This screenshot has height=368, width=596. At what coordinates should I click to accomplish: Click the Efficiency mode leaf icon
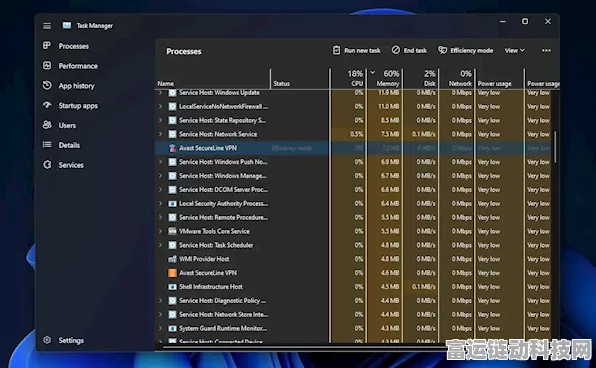click(x=442, y=50)
